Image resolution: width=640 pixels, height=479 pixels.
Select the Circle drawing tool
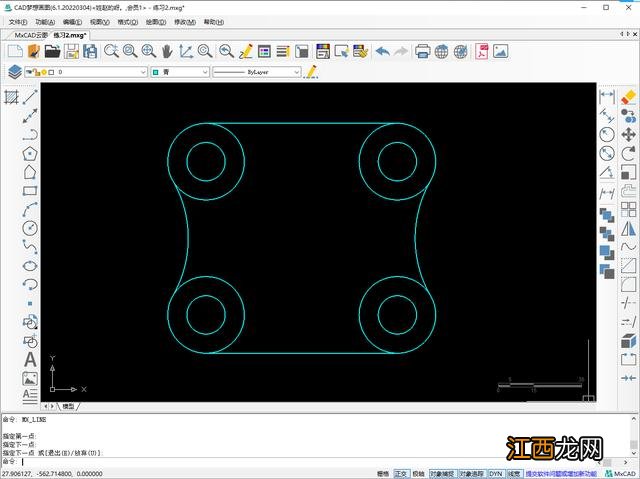(x=30, y=228)
